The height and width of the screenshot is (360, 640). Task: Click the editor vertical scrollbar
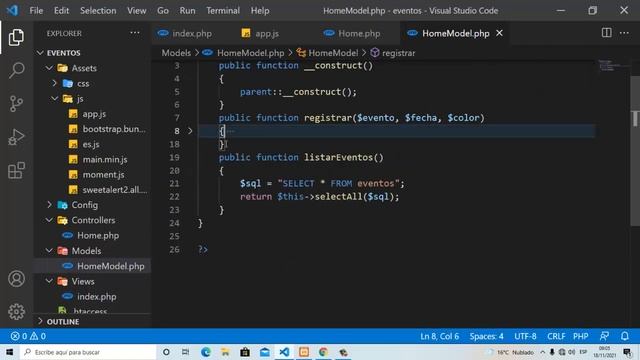[x=635, y=151]
